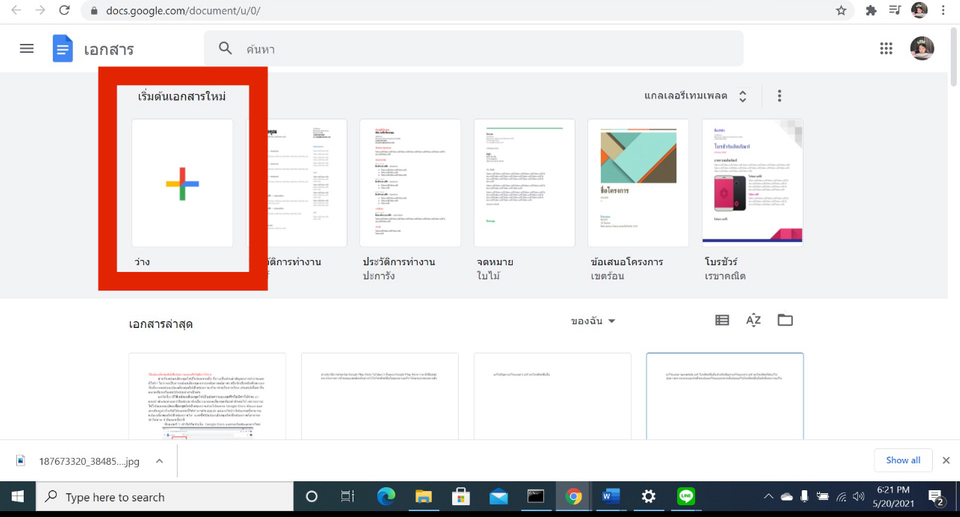Close the downloads bar

pyautogui.click(x=946, y=460)
